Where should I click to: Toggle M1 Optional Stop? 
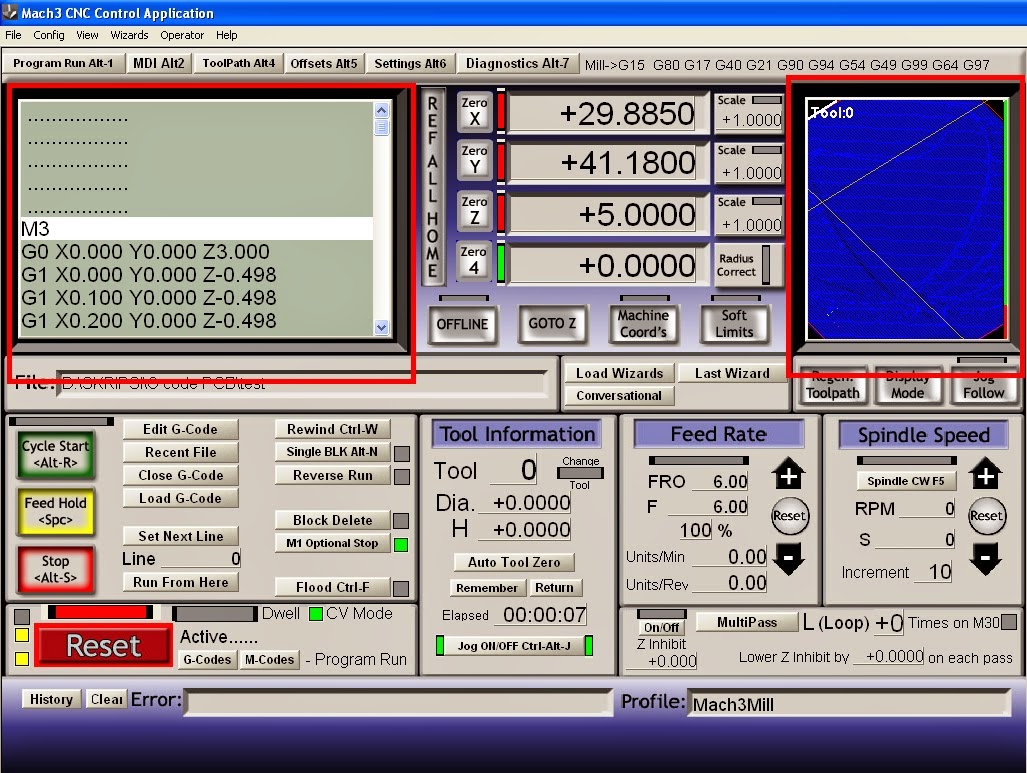click(332, 543)
